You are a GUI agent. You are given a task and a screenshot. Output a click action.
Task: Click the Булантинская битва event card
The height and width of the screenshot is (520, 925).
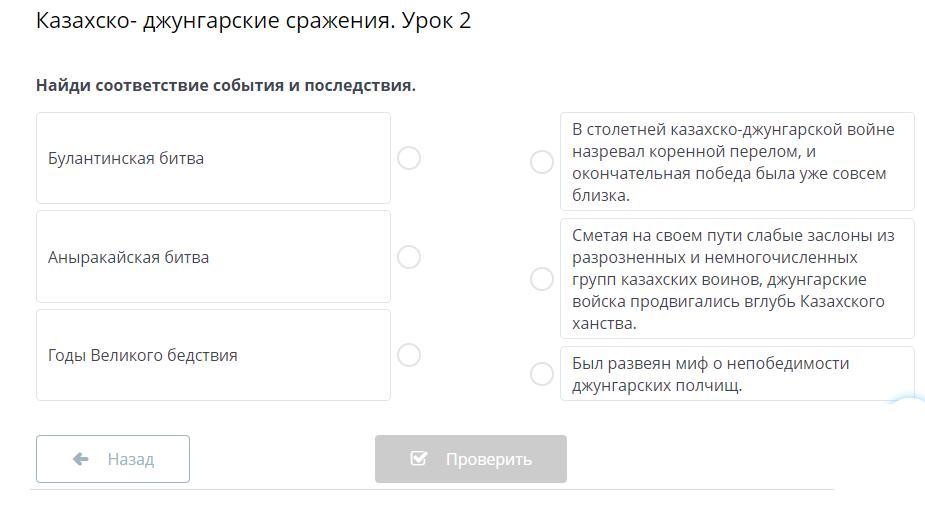tap(213, 158)
